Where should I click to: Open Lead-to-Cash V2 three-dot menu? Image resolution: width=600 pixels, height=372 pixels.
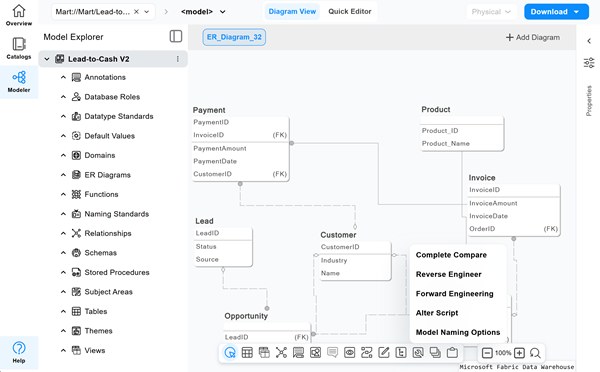[178, 59]
